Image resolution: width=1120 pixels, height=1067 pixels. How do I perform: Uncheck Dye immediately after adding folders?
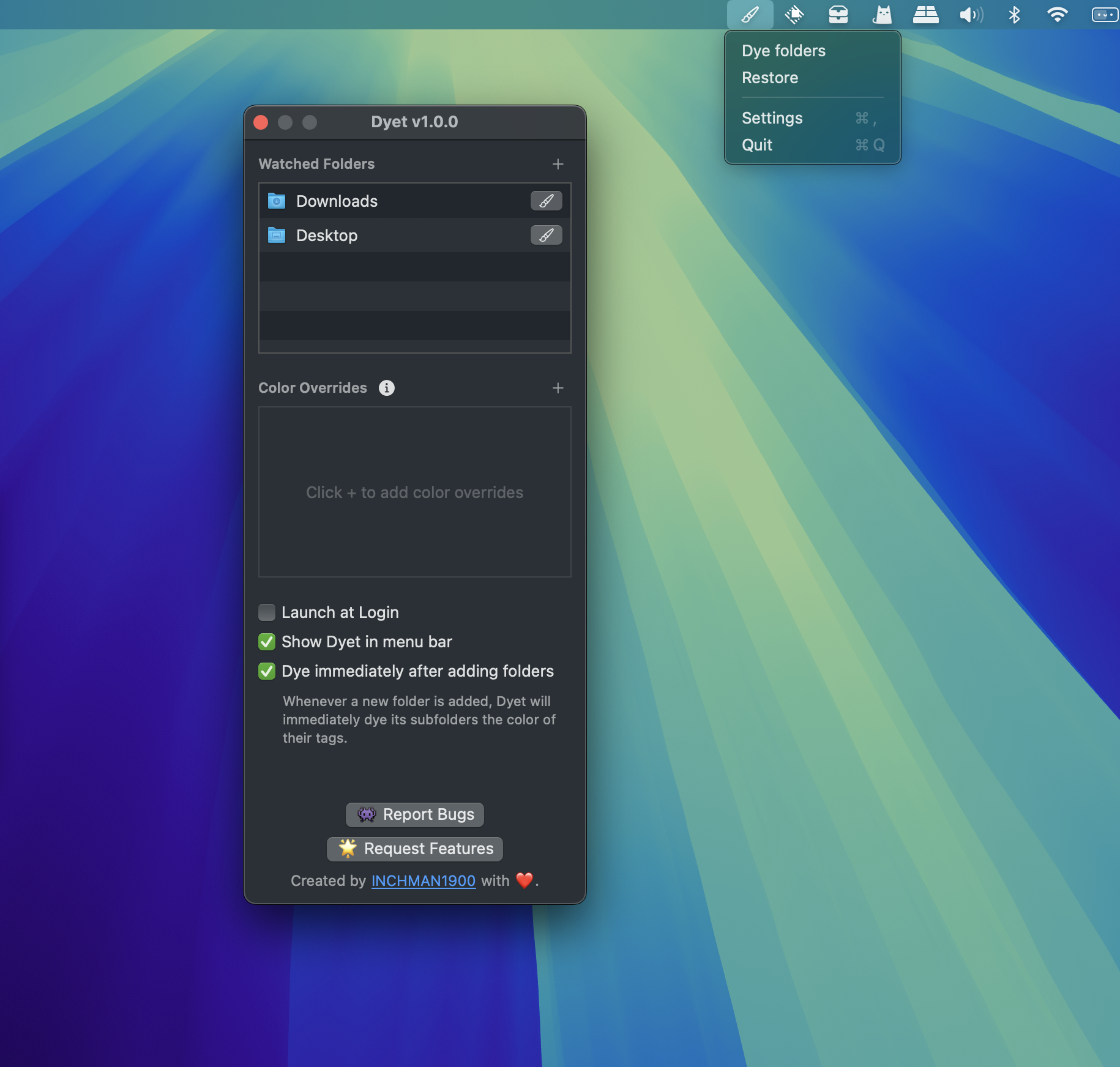pos(267,671)
